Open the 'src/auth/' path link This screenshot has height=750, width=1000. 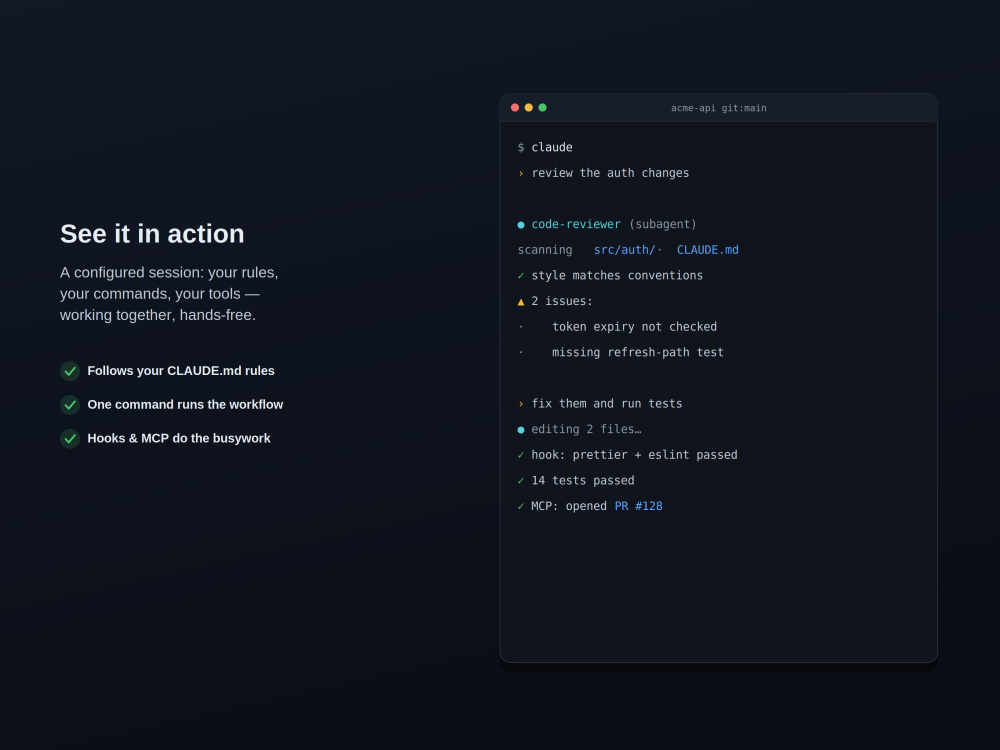pos(624,250)
